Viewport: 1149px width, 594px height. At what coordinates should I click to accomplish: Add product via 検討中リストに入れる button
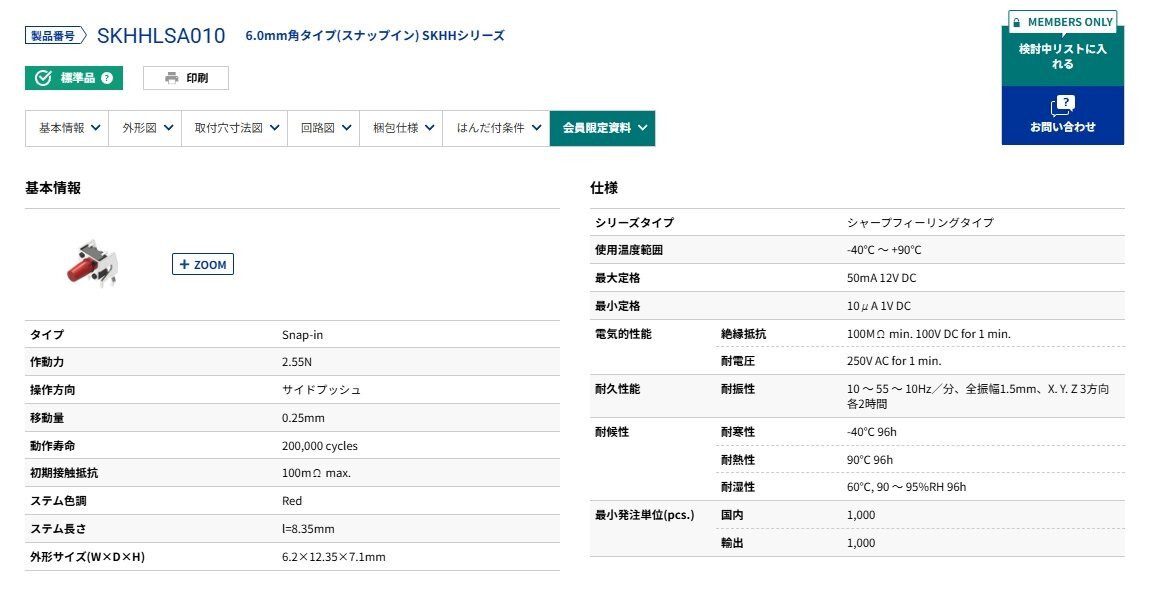(x=1062, y=56)
